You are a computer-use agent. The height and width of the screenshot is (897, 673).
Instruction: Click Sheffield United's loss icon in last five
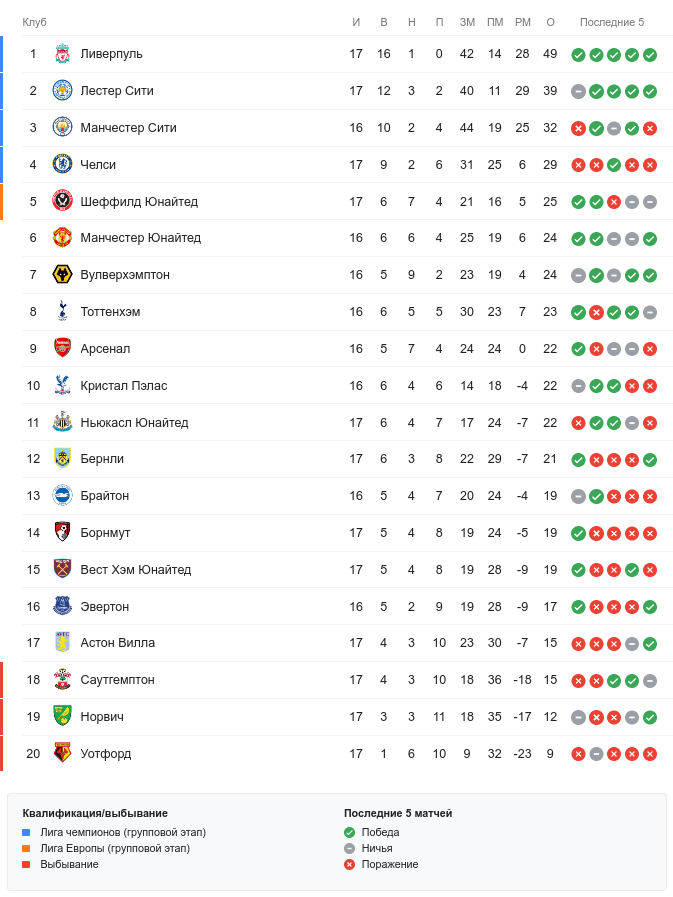(x=614, y=202)
